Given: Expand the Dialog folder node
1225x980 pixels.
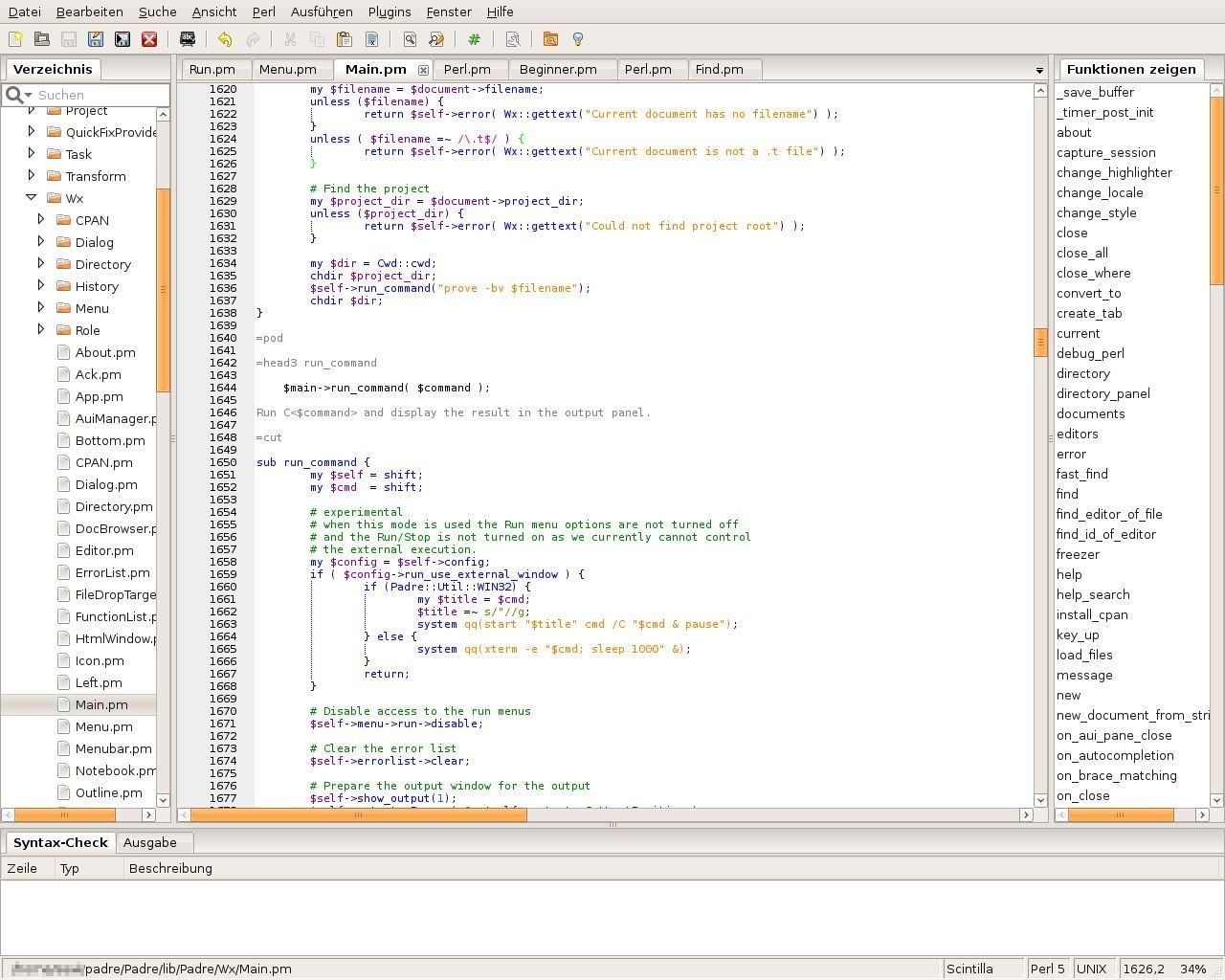Looking at the screenshot, I should tap(41, 241).
